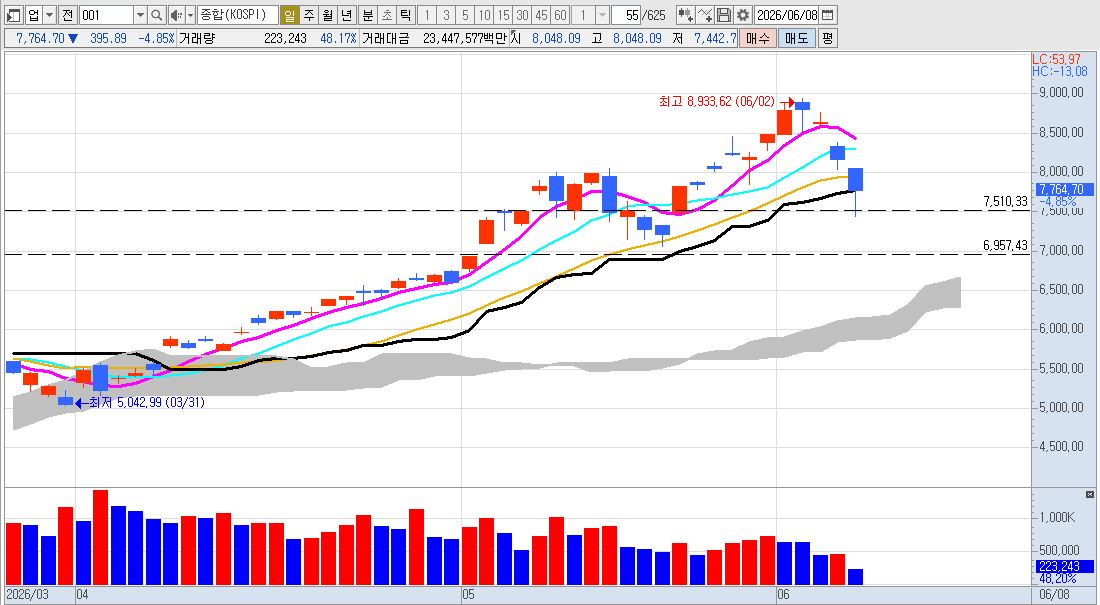Click the change value 395.89
The image size is (1100, 605).
click(x=108, y=39)
